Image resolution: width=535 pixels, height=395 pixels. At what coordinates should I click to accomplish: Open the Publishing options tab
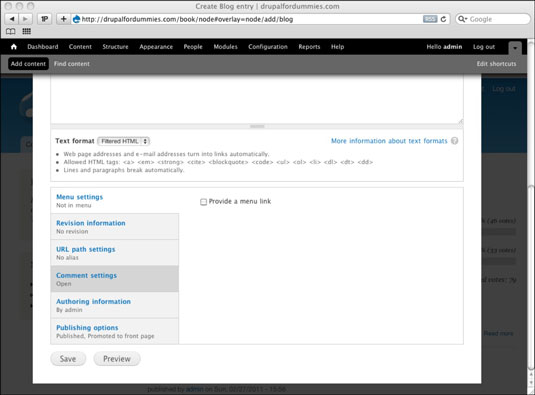click(x=114, y=331)
